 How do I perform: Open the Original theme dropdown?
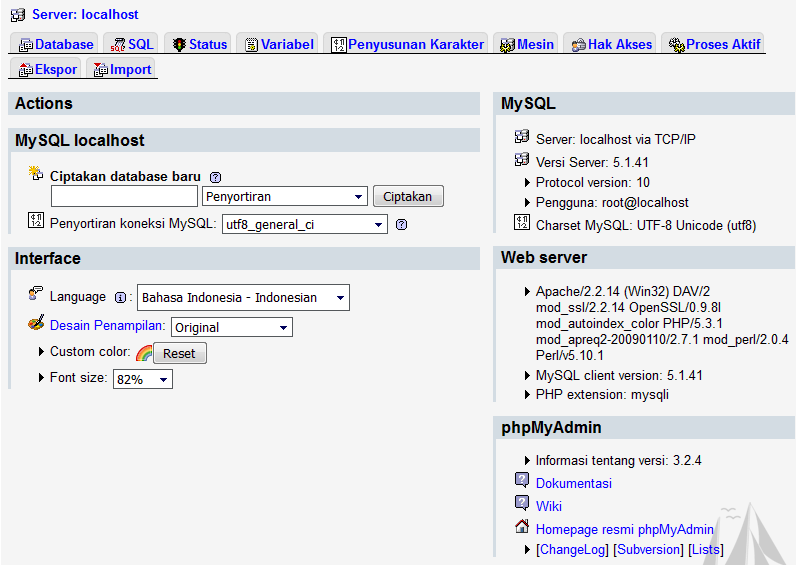231,327
